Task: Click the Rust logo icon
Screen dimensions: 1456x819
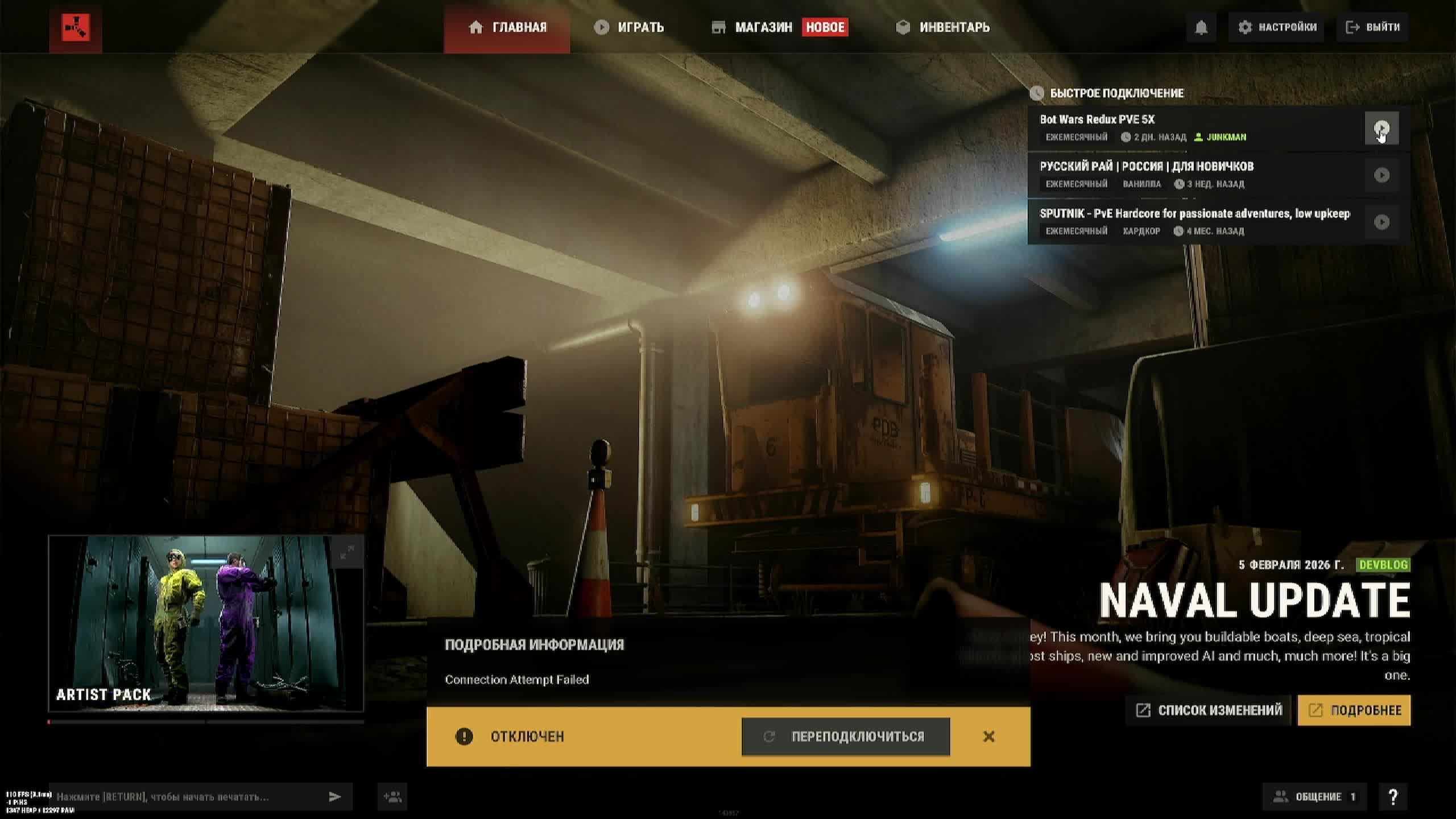Action: (75, 27)
